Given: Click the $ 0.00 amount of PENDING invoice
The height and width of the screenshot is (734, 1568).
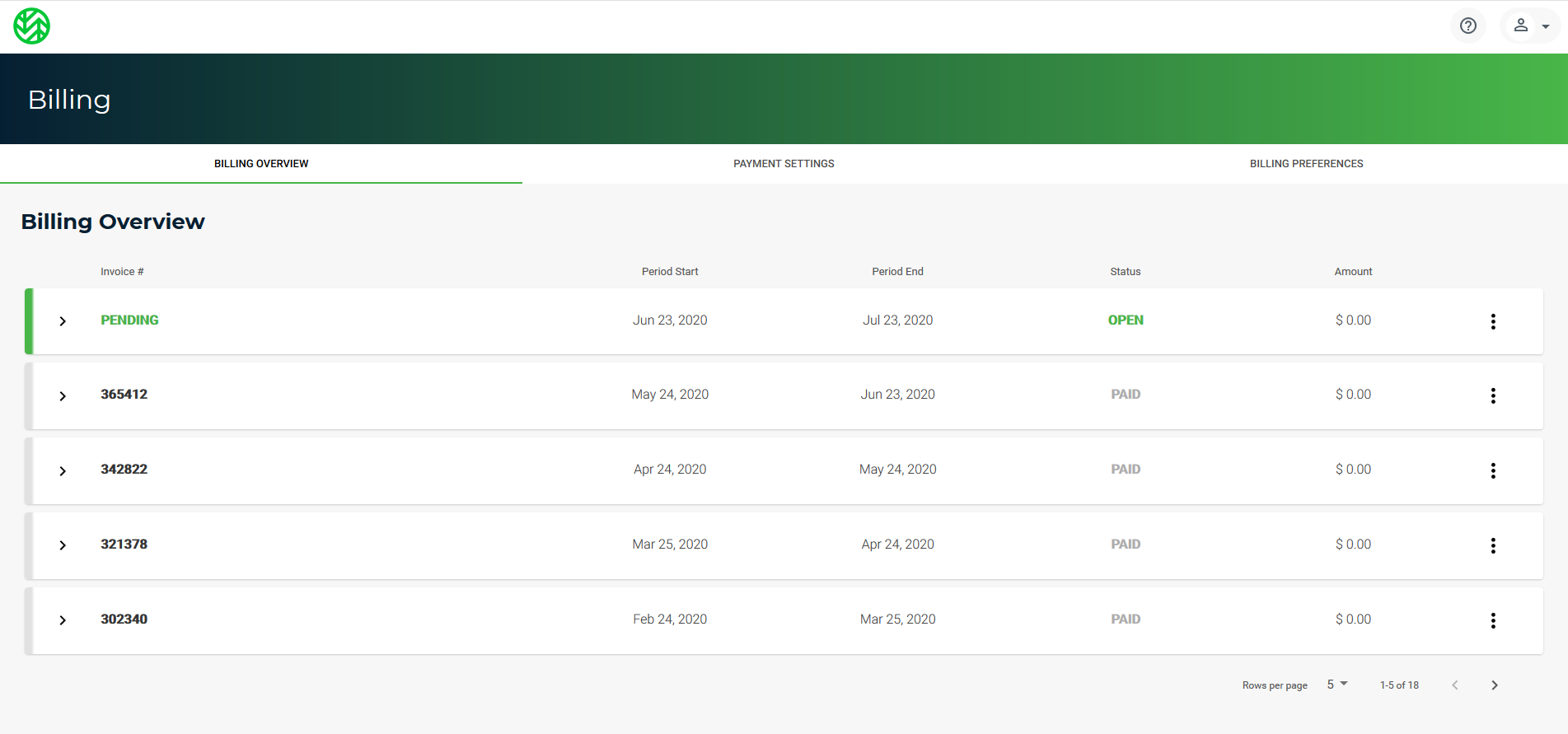Looking at the screenshot, I should tap(1353, 320).
